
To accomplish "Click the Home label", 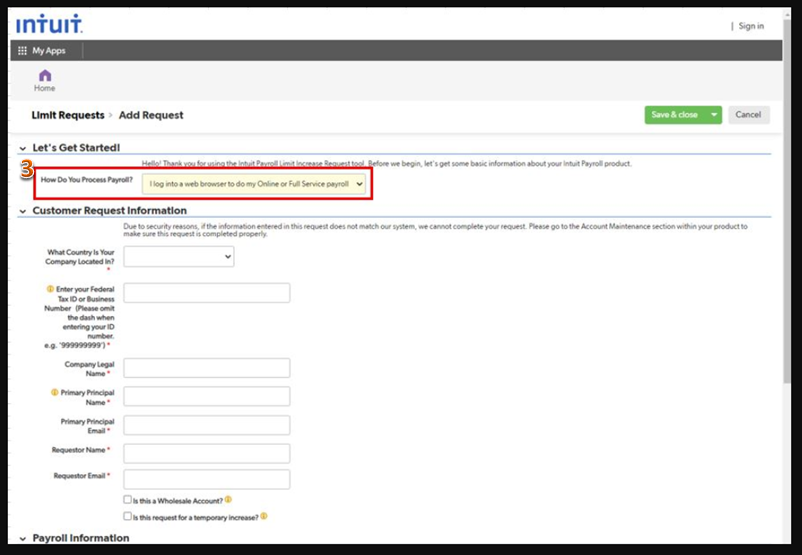I will 44,88.
